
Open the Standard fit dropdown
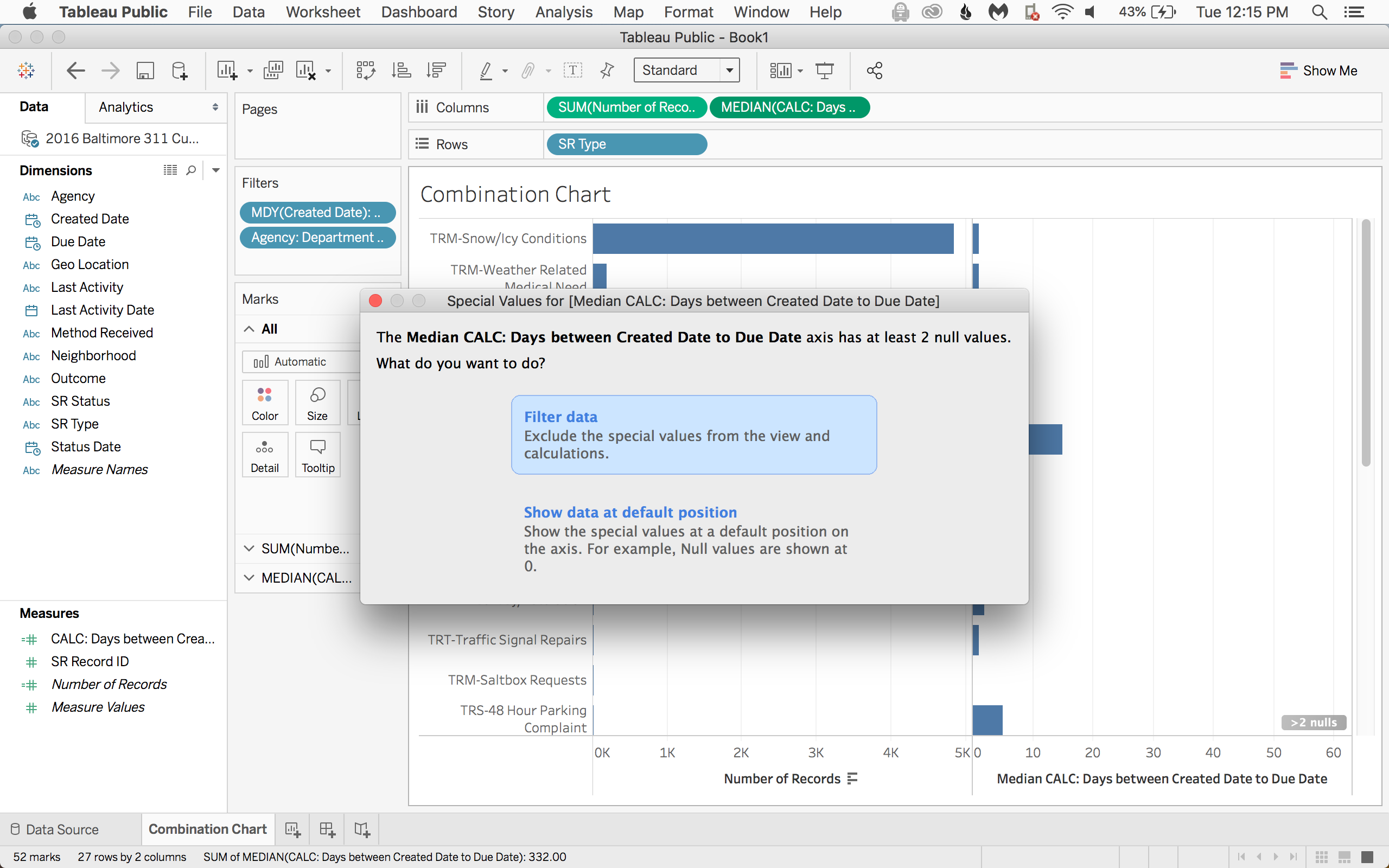[x=730, y=71]
